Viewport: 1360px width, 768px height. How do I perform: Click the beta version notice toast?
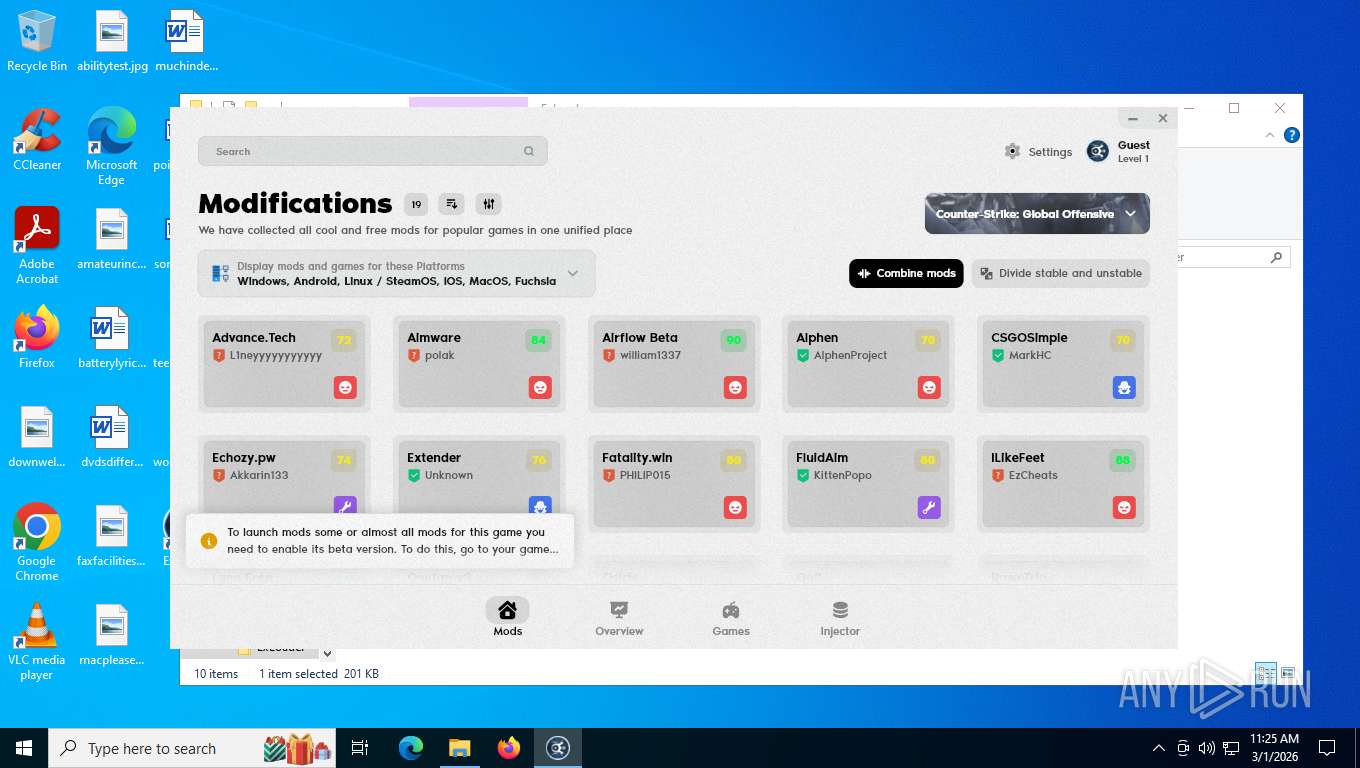click(380, 541)
